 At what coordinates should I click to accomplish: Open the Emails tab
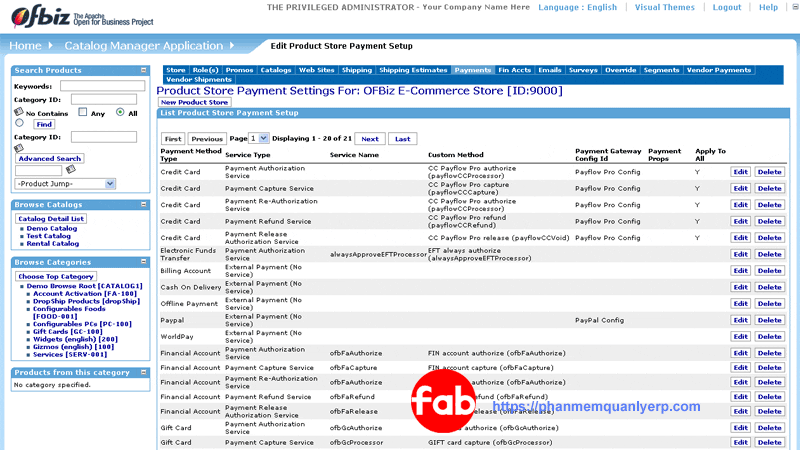(549, 70)
